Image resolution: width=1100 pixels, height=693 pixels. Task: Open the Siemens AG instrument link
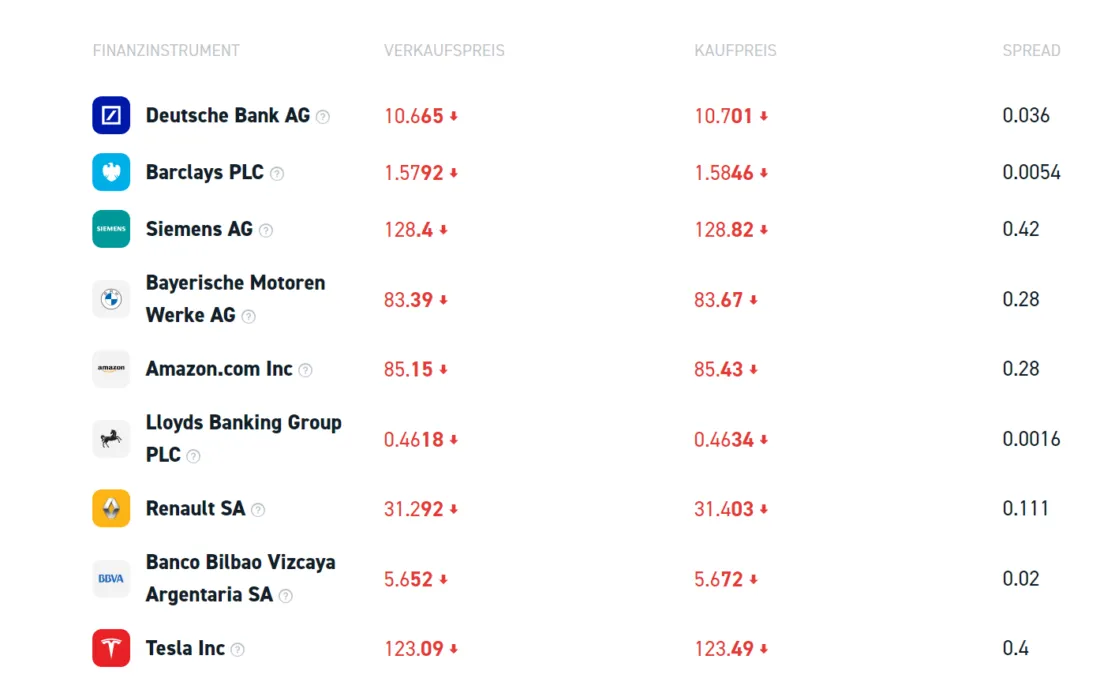(199, 229)
